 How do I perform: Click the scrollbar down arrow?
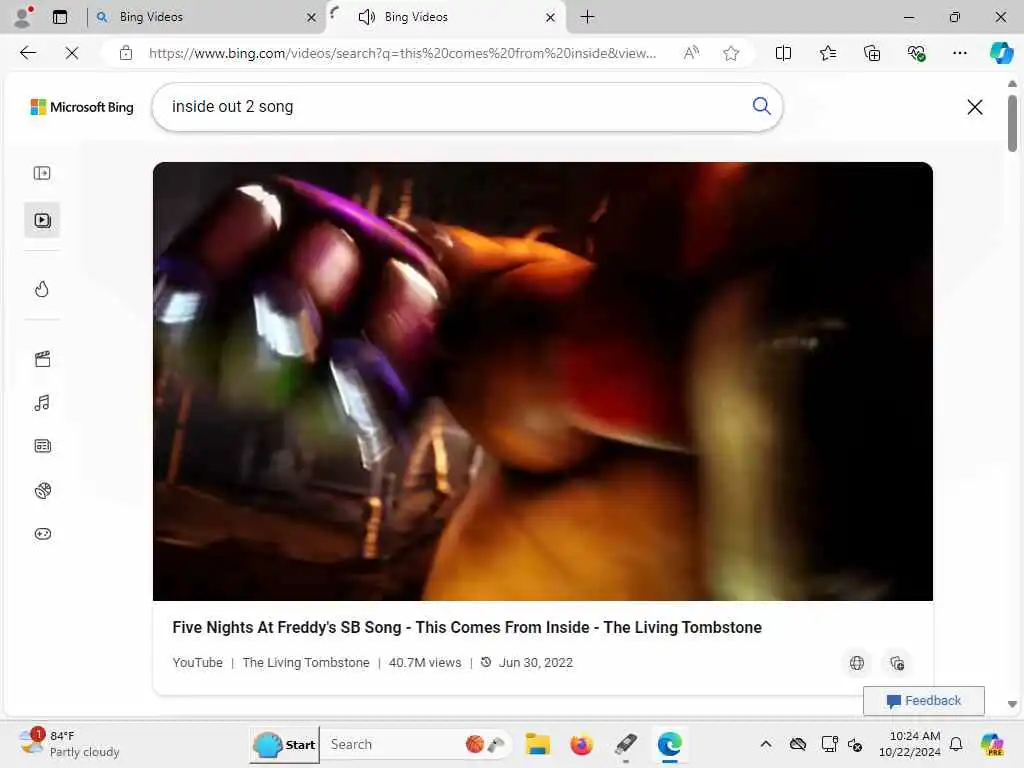coord(1012,705)
